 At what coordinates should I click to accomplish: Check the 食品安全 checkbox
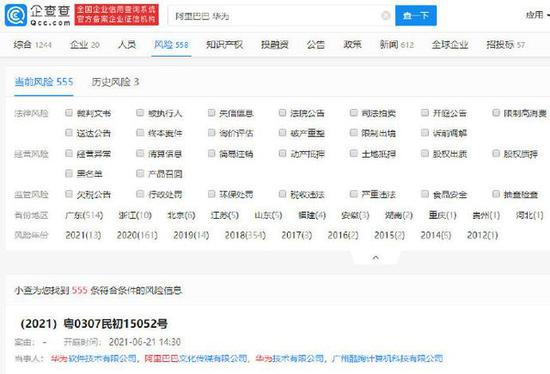coord(425,194)
